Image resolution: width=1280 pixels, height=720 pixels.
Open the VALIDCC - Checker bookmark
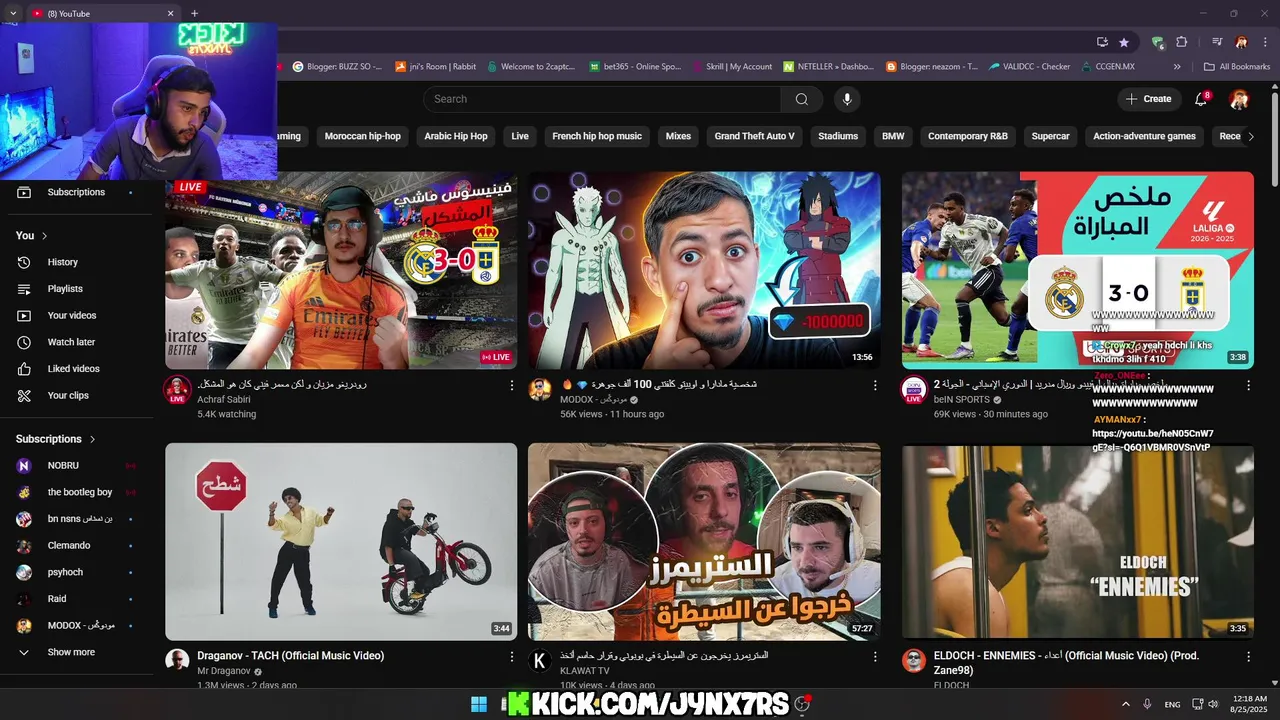click(x=1029, y=67)
